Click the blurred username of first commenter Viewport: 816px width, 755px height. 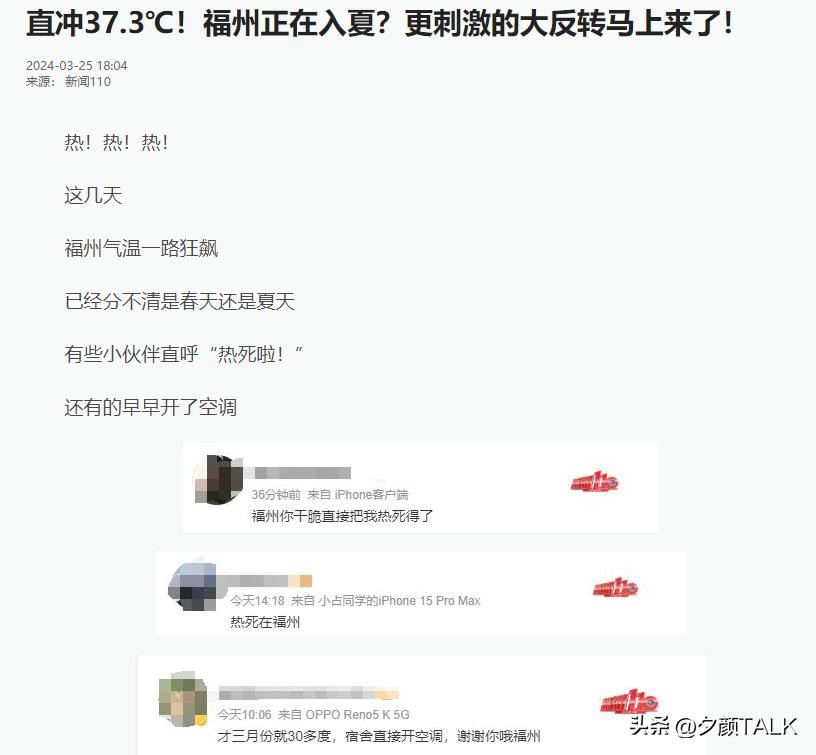tap(302, 473)
